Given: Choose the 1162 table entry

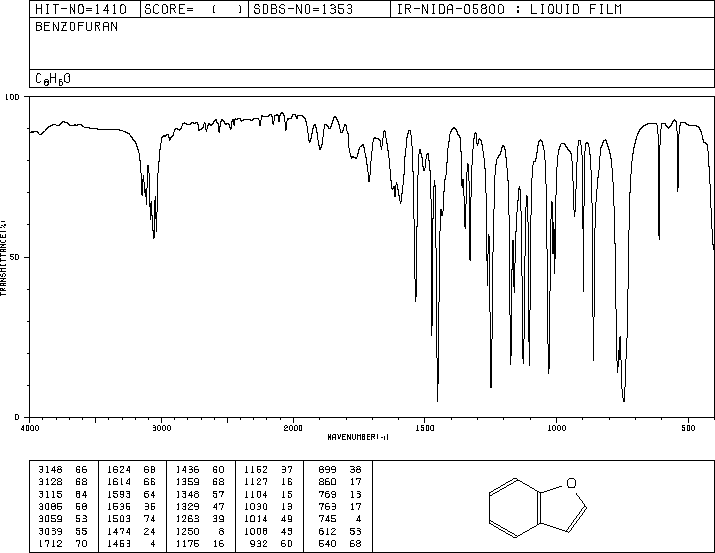Looking at the screenshot, I should click(256, 469).
